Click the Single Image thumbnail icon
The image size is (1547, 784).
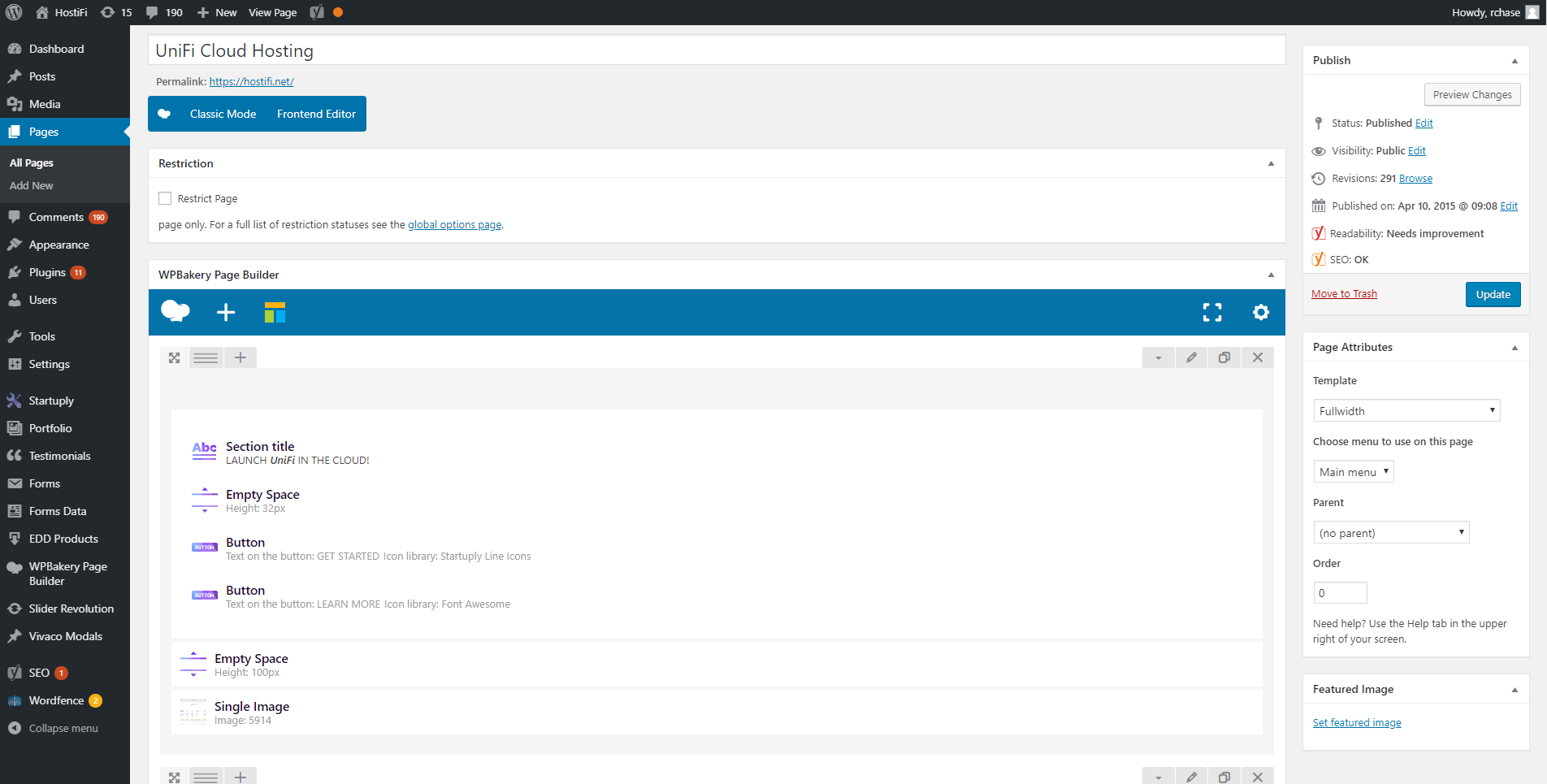[x=193, y=711]
